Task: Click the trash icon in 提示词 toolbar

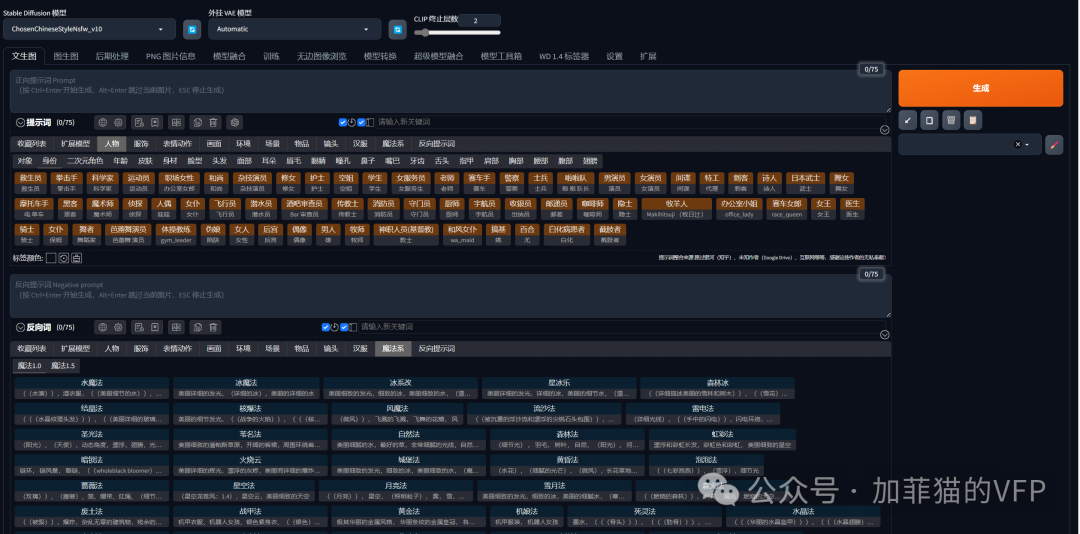Action: 214,123
